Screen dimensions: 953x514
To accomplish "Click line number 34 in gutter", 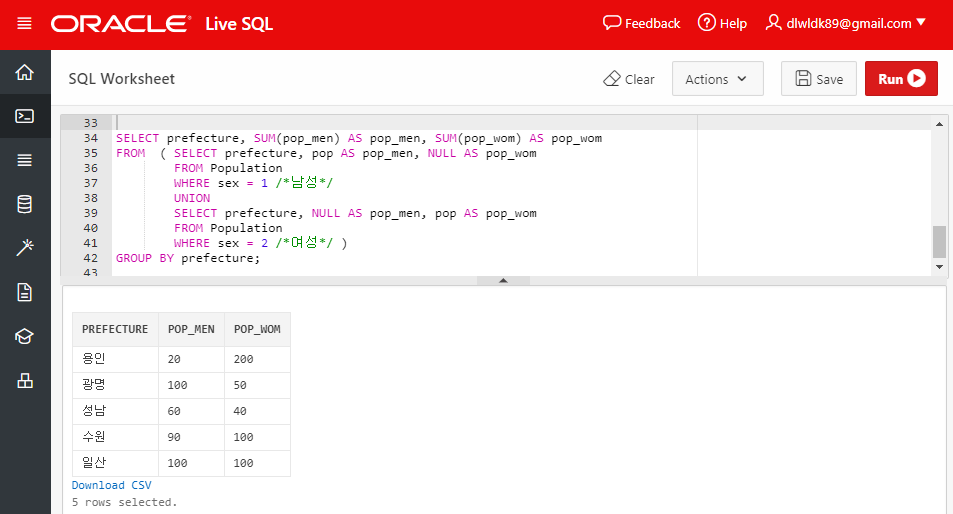I will tap(91, 138).
